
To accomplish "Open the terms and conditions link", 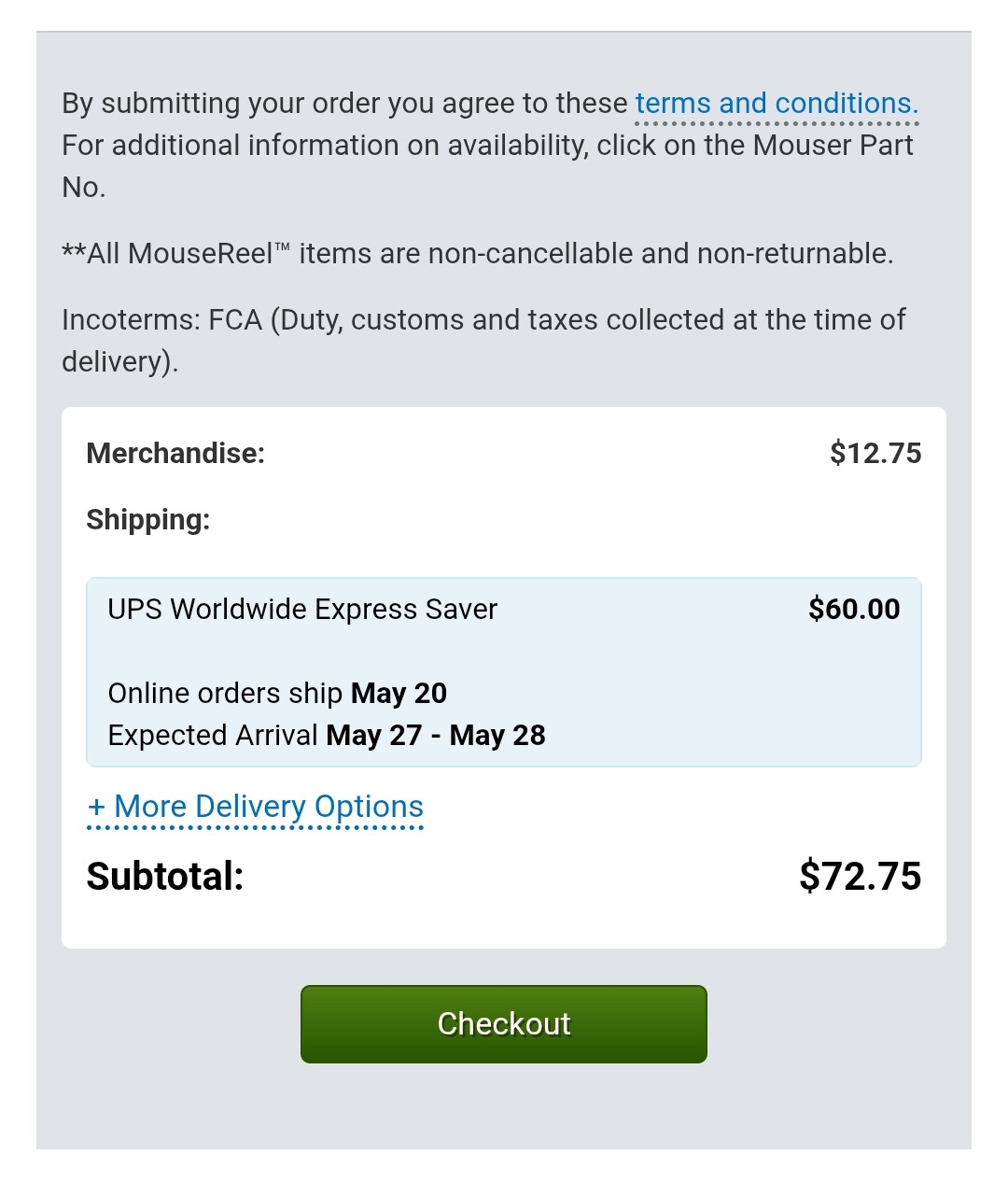I will (777, 104).
